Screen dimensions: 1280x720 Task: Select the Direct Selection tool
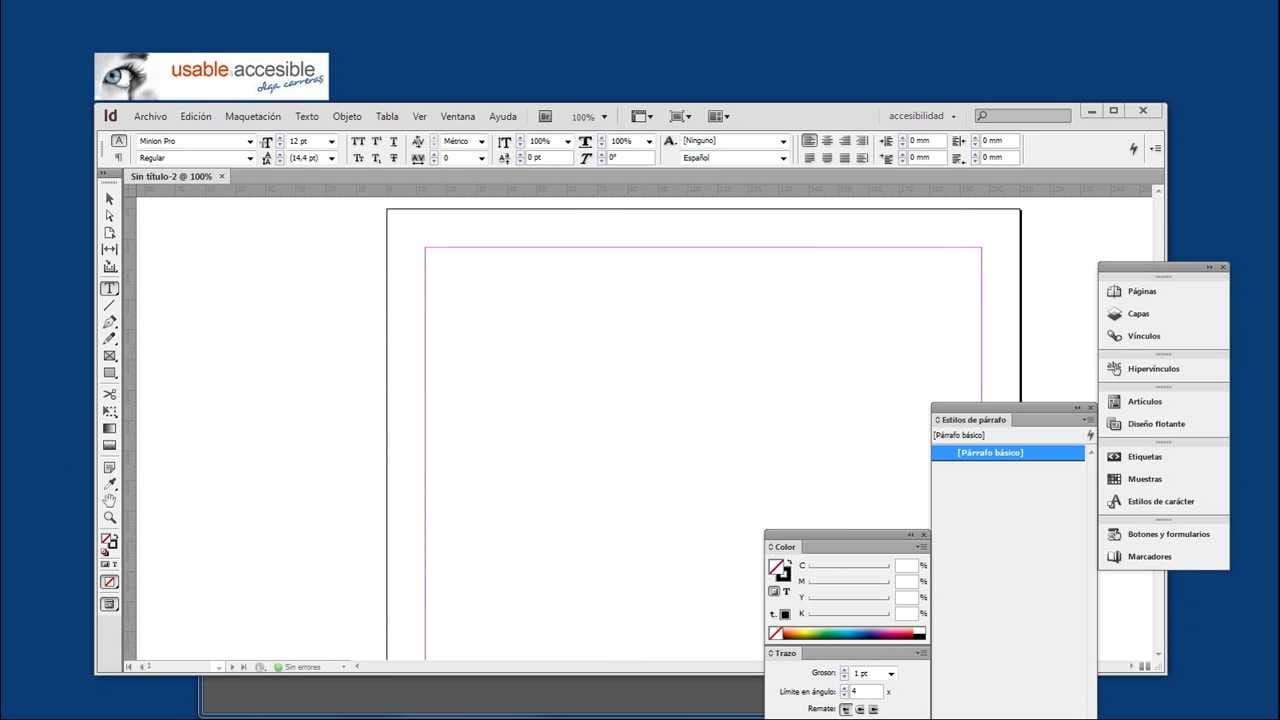pos(110,216)
